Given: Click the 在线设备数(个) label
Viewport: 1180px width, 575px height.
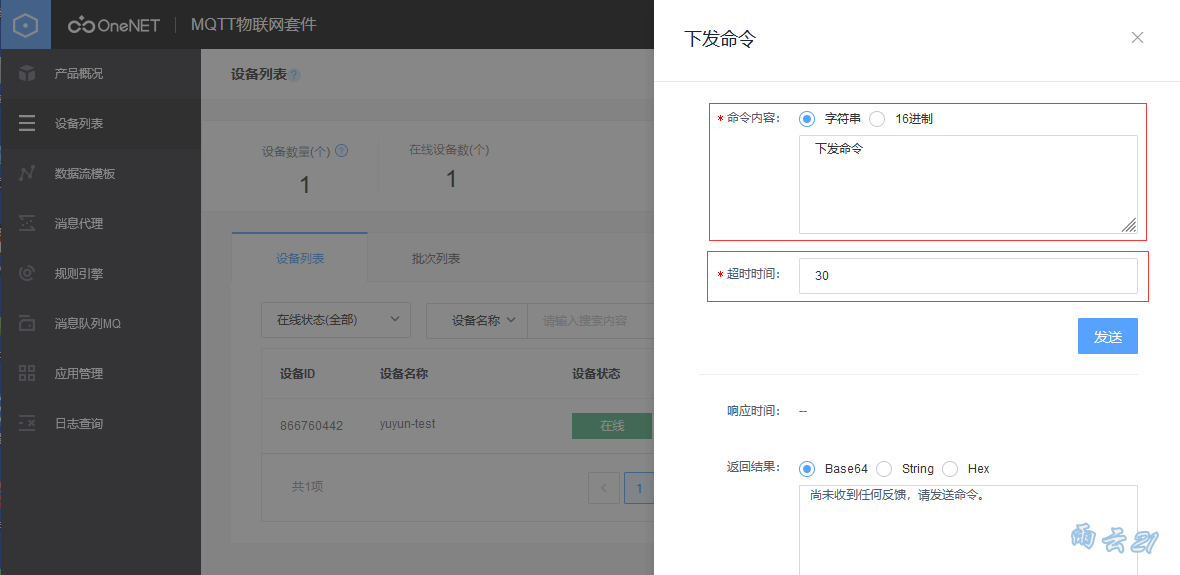Looking at the screenshot, I should (x=449, y=150).
